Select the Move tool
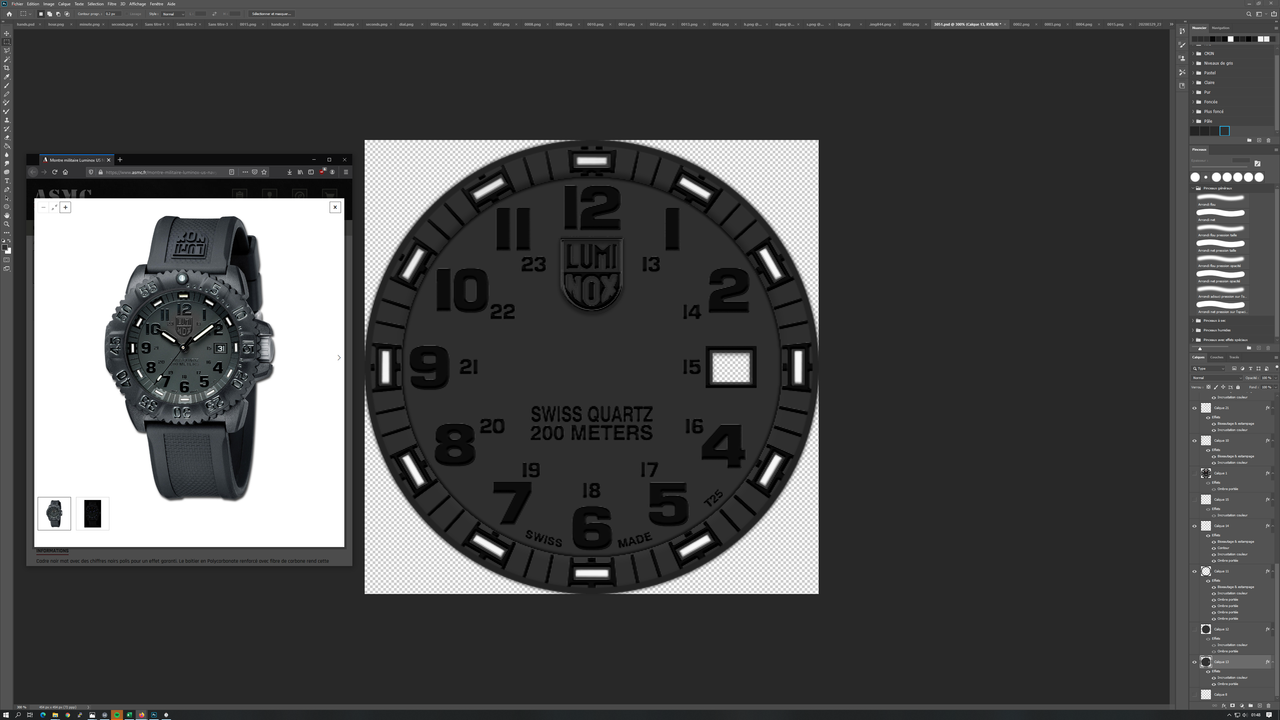 coord(6,33)
